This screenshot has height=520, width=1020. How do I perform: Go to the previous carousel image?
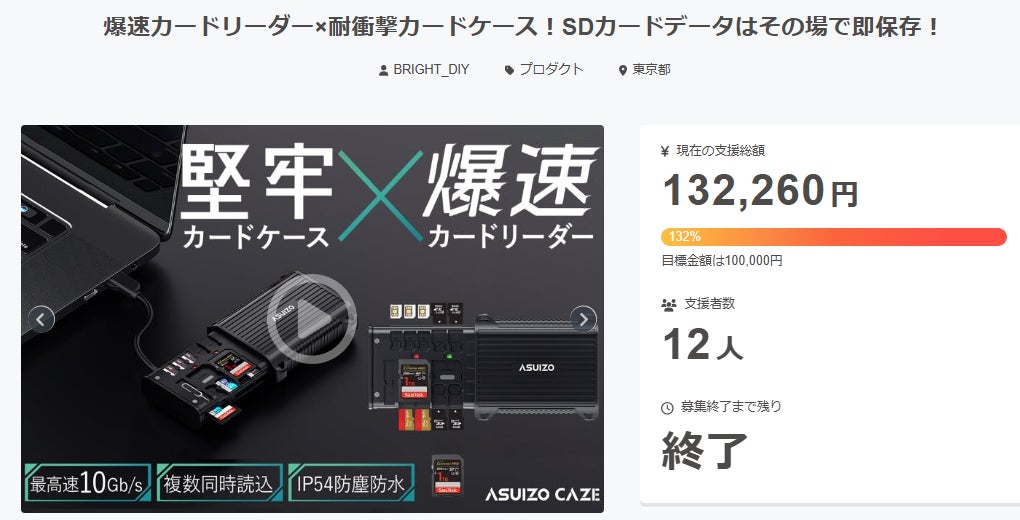[41, 320]
